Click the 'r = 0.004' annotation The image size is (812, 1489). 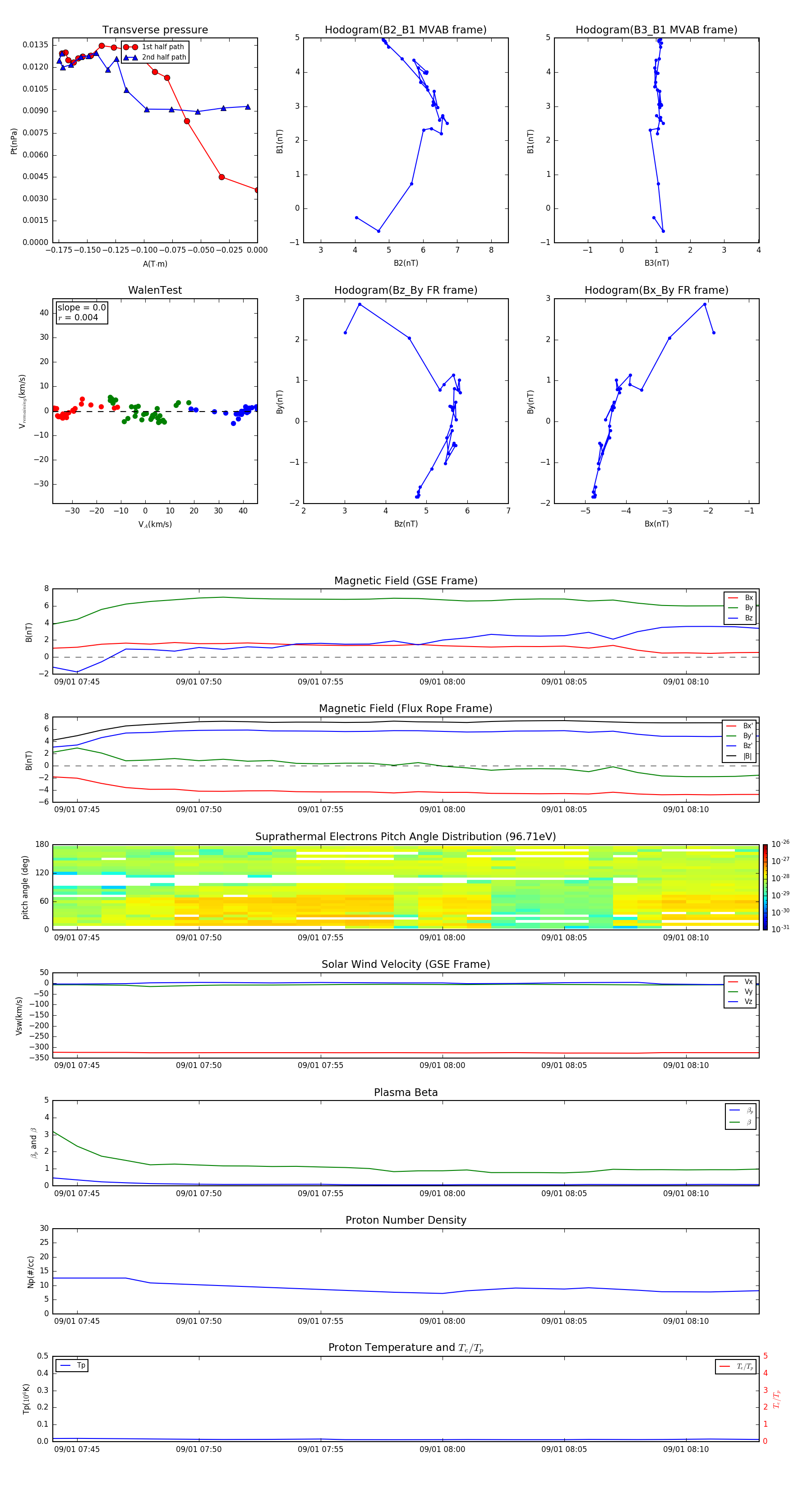[78, 318]
